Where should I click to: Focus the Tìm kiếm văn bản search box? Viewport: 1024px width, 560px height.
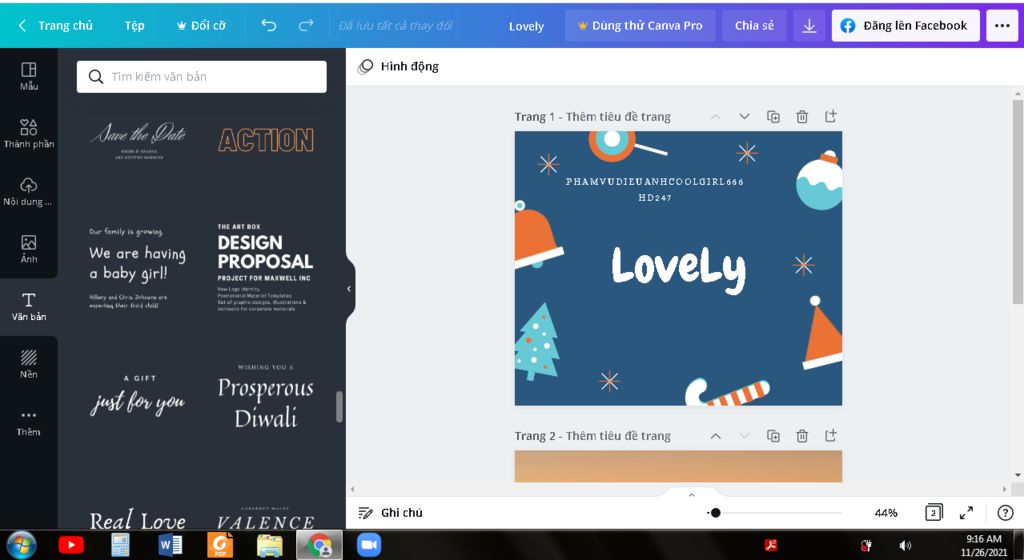202,76
